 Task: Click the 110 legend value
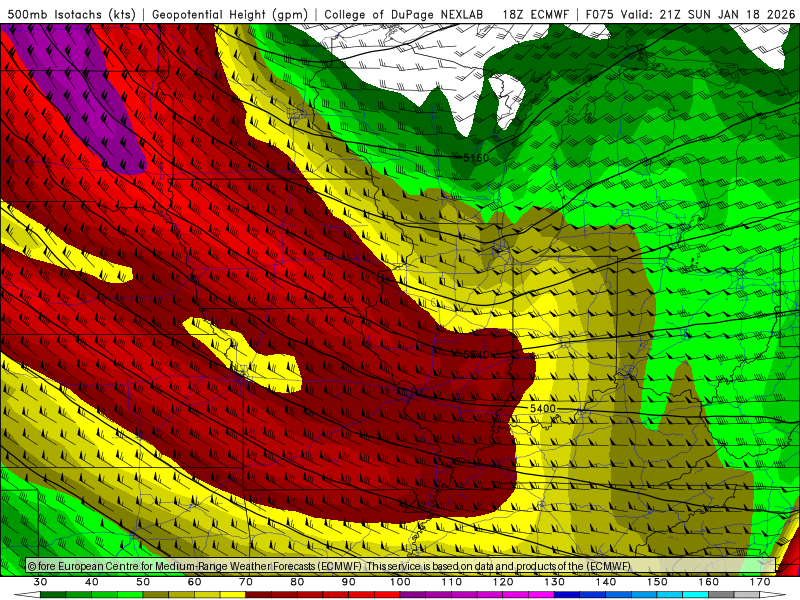(x=452, y=582)
